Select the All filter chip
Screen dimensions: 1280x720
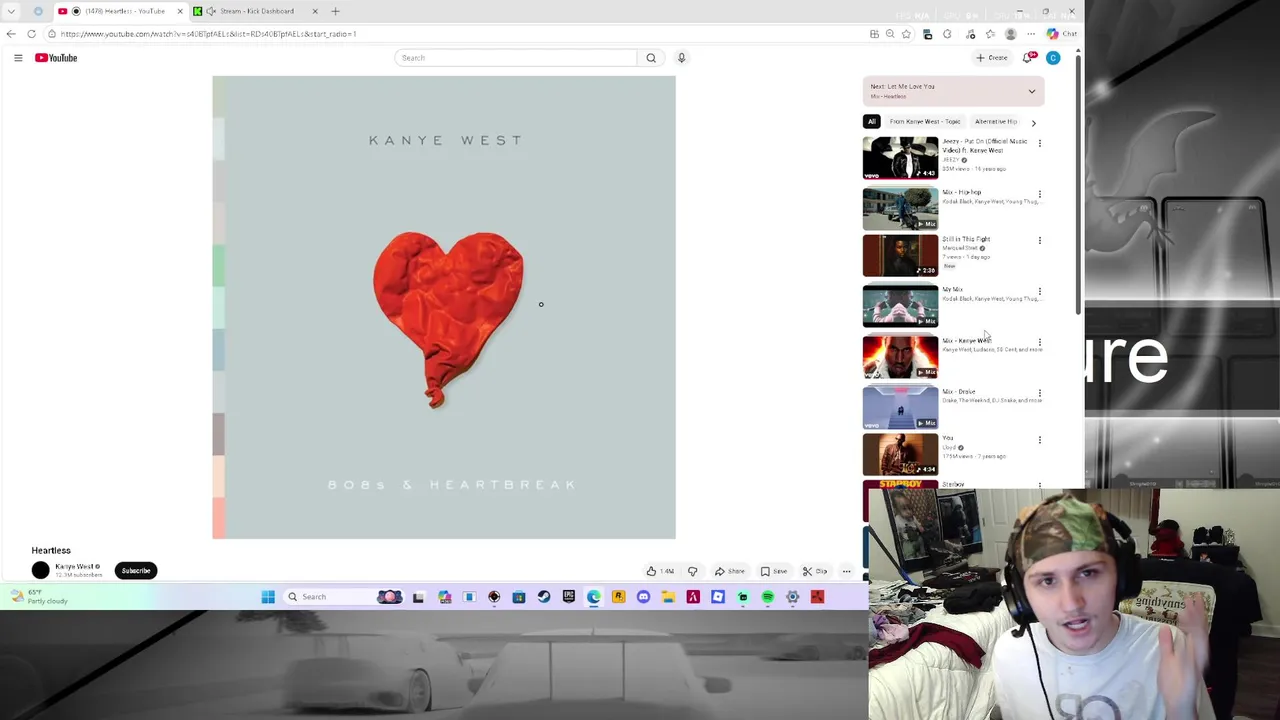(872, 122)
